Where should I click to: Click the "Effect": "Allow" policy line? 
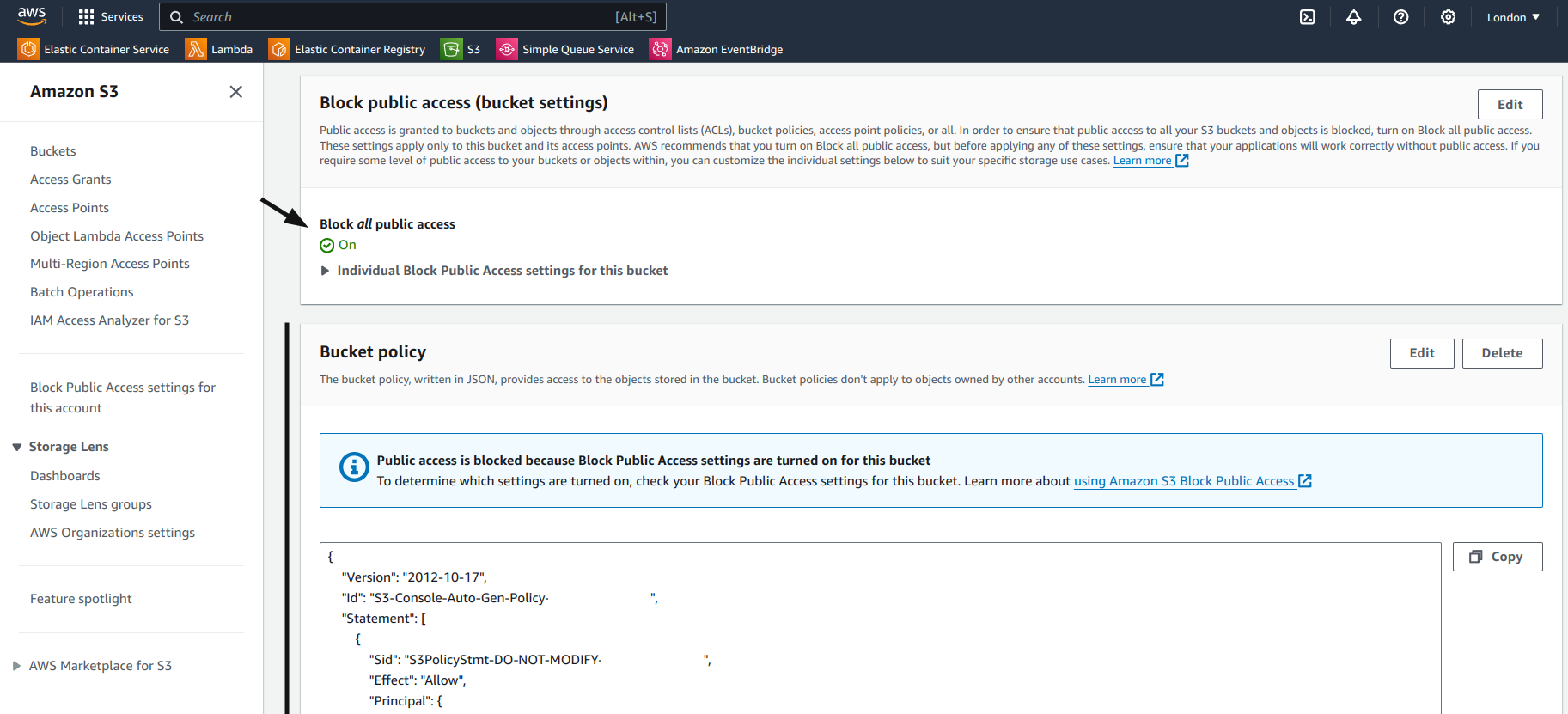point(418,680)
